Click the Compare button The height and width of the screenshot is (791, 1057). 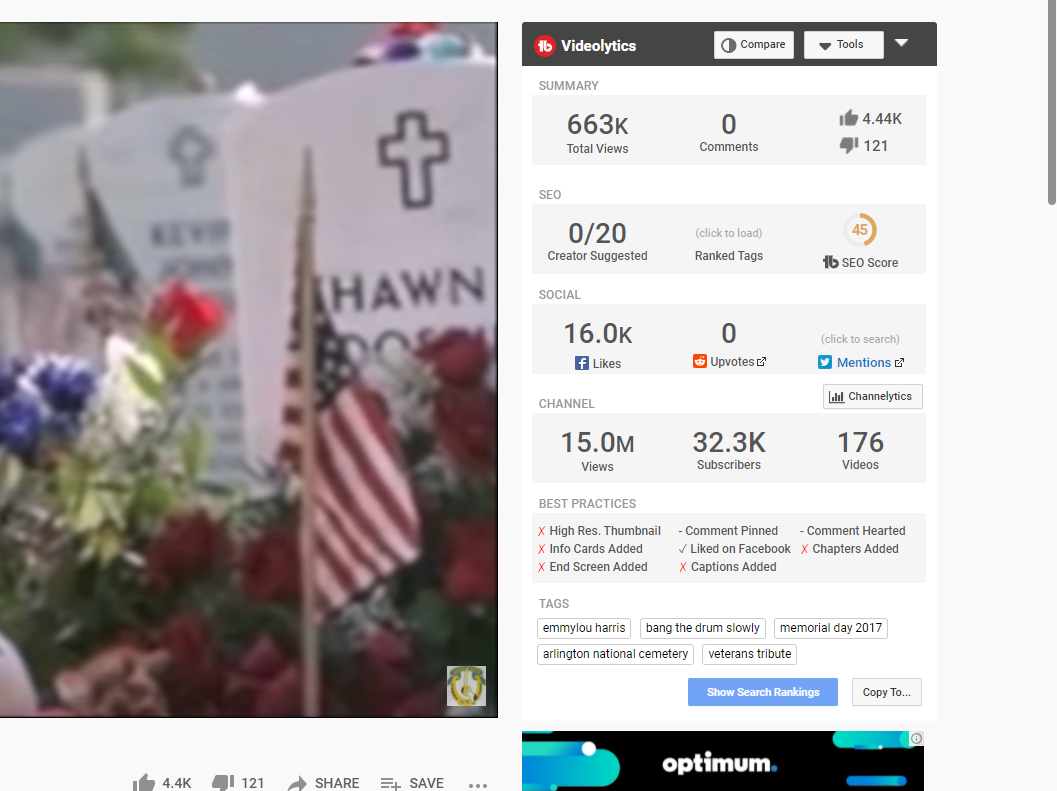click(x=754, y=45)
